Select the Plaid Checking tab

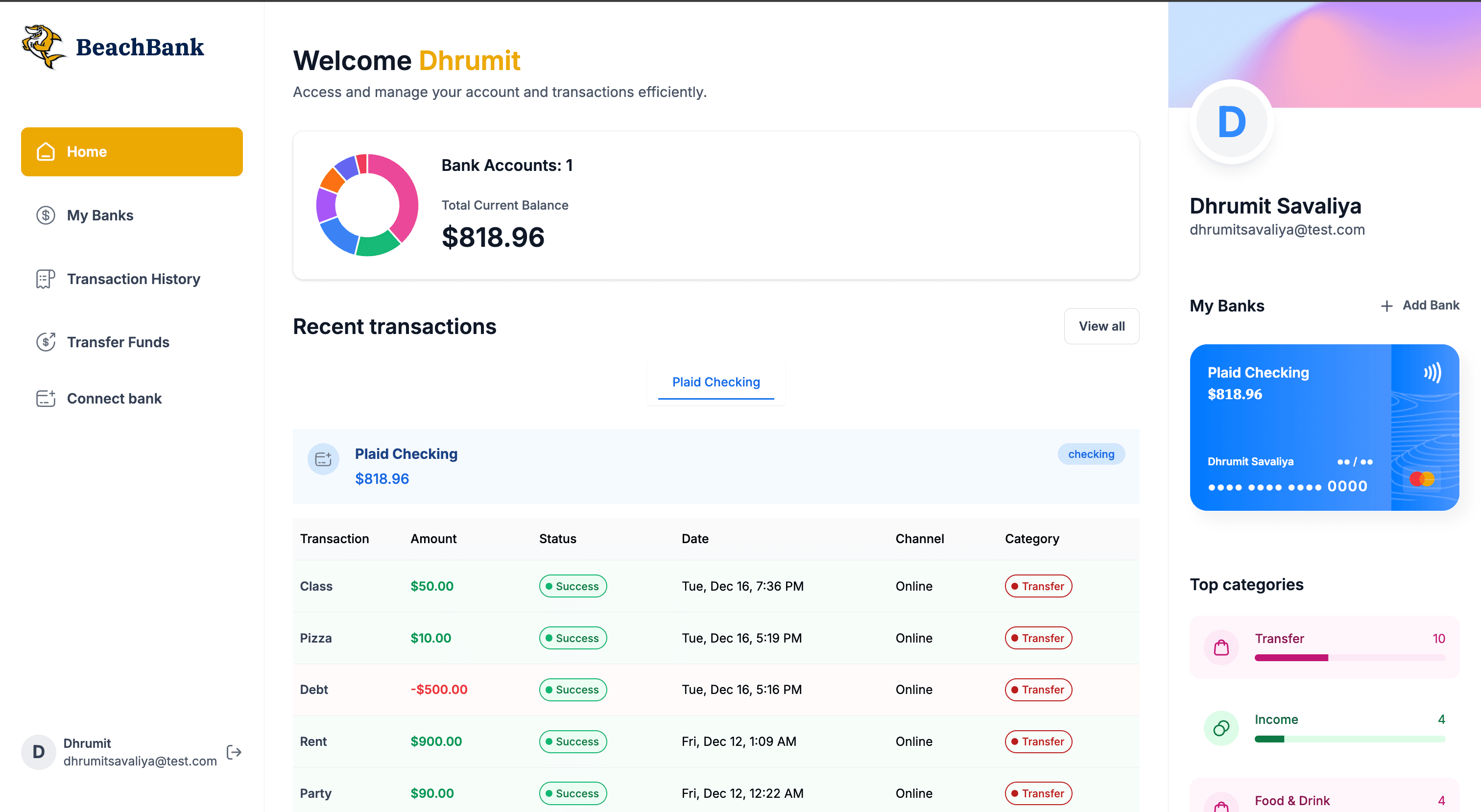pyautogui.click(x=716, y=382)
